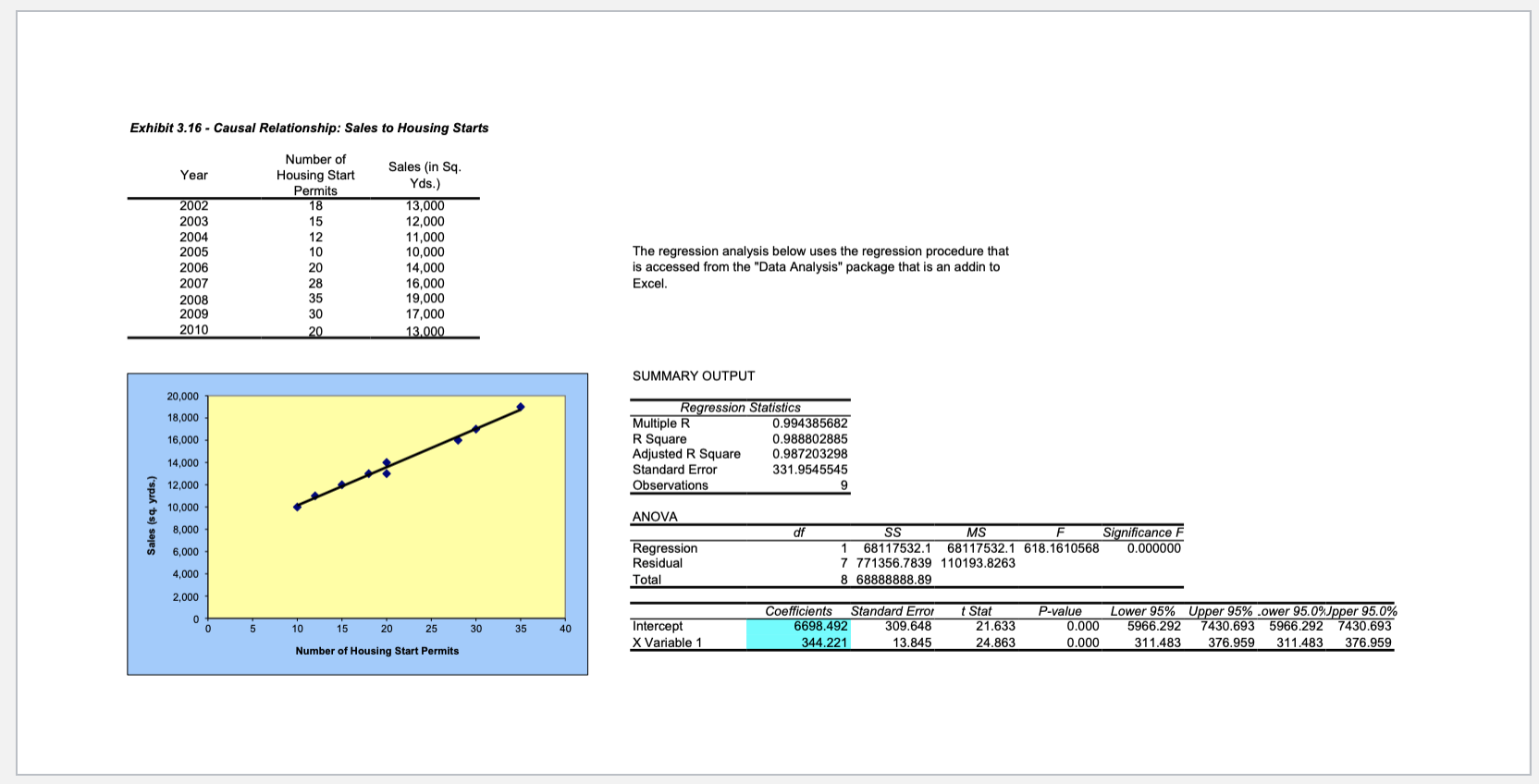Image resolution: width=1539 pixels, height=784 pixels.
Task: Click the 'SS' column header
Action: click(893, 533)
